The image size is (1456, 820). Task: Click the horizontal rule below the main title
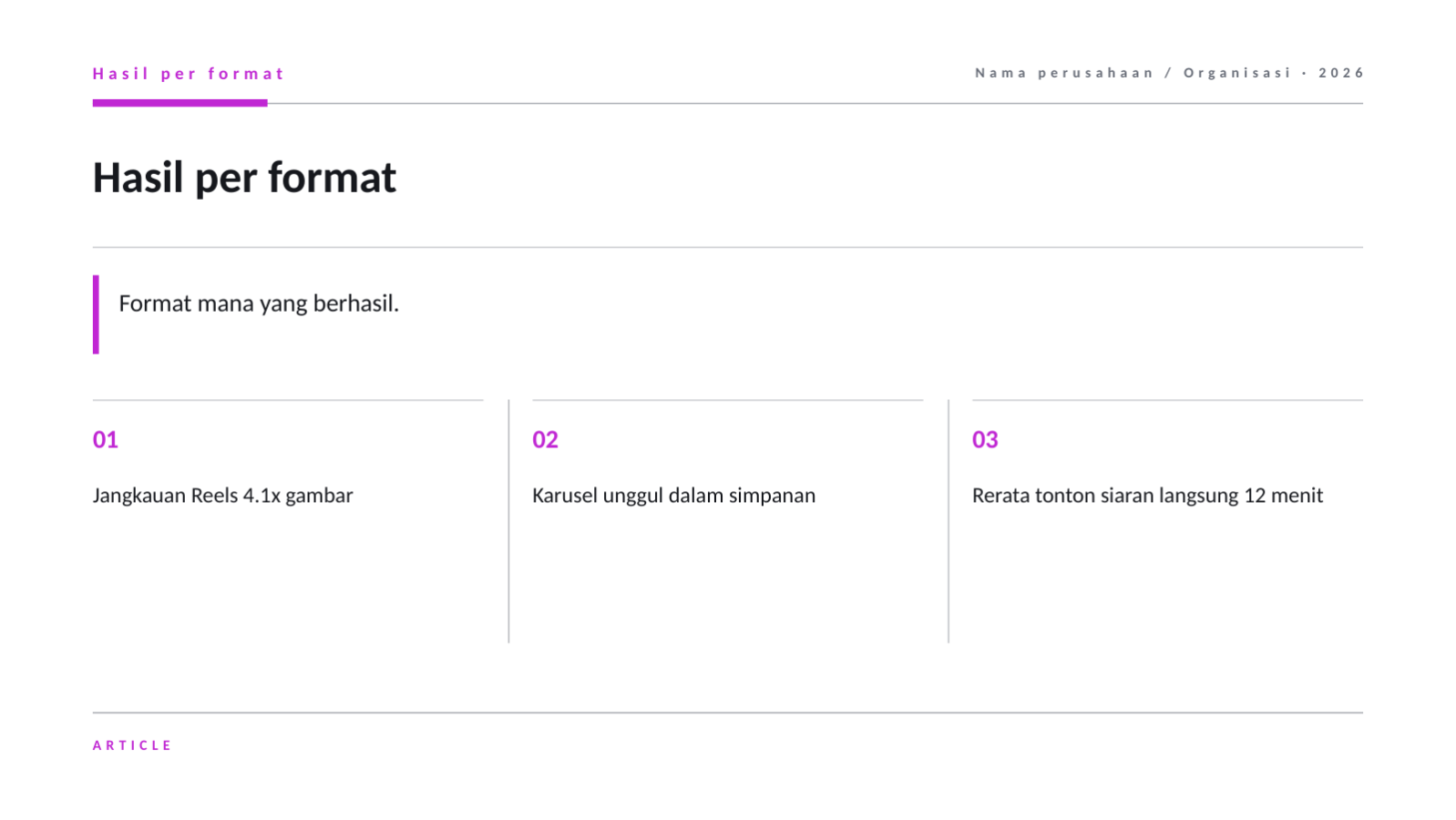tap(728, 247)
